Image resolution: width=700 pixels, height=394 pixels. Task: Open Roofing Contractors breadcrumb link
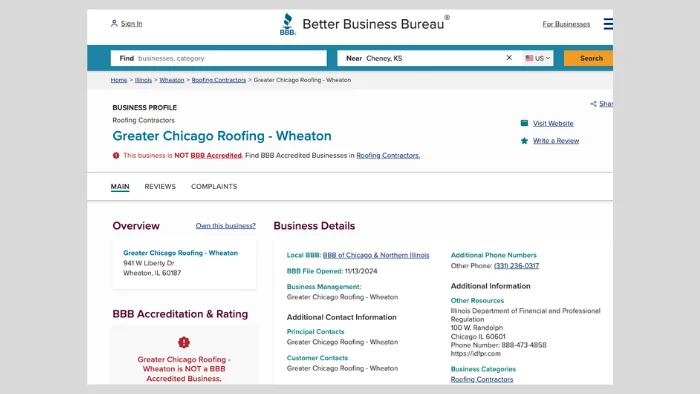tap(219, 80)
